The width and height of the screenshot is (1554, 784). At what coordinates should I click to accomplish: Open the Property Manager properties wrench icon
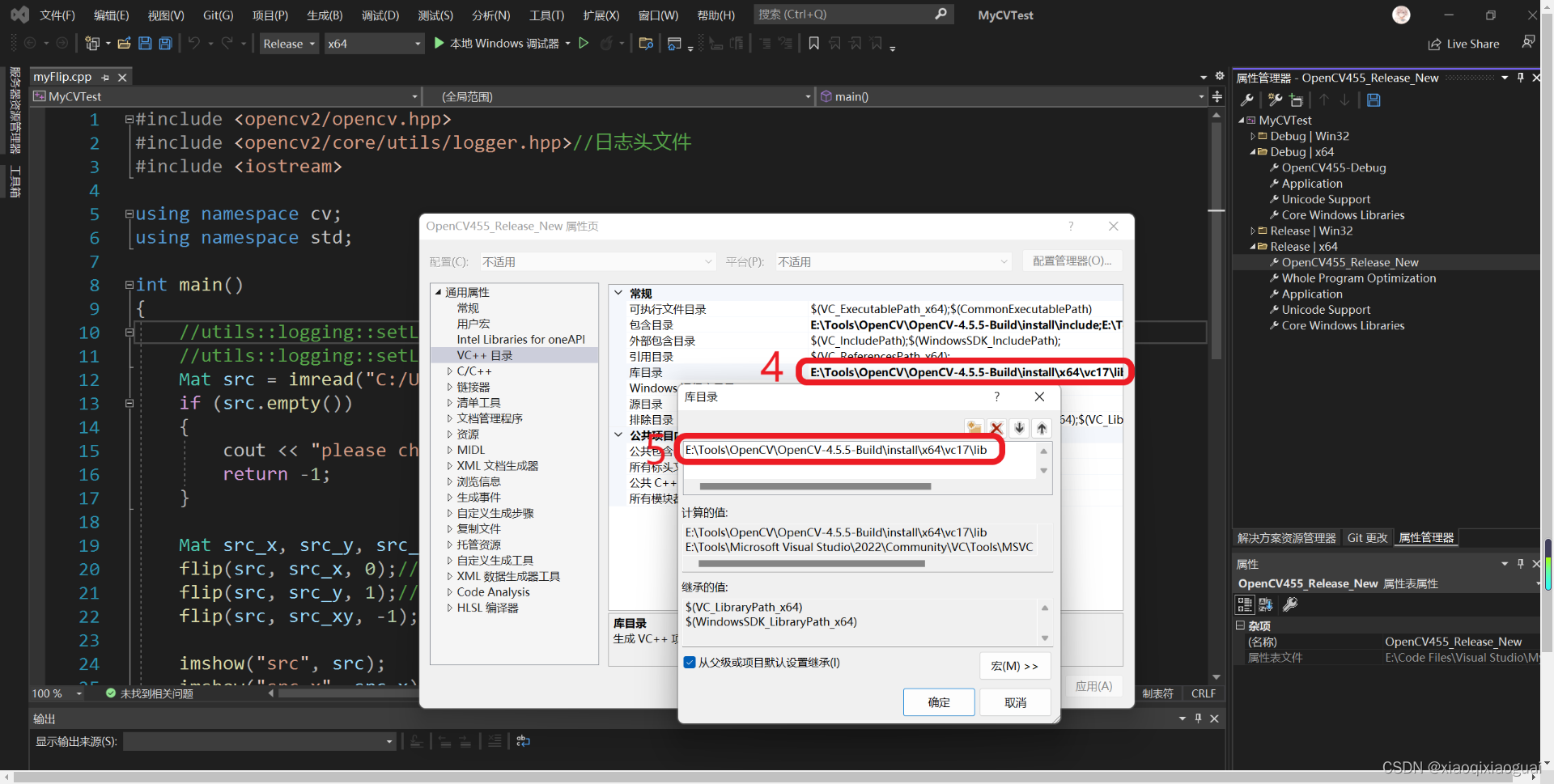(x=1248, y=100)
